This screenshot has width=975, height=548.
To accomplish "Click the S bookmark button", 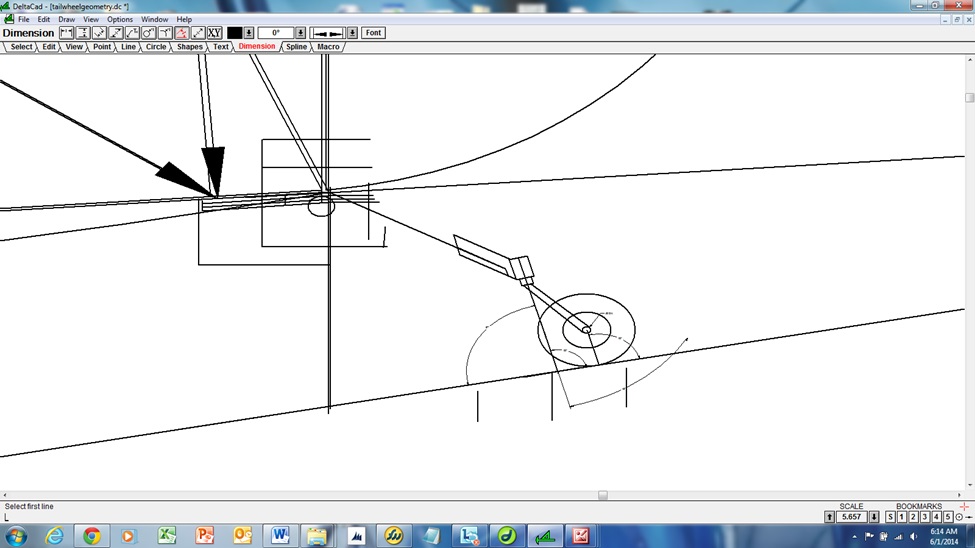I will point(890,517).
